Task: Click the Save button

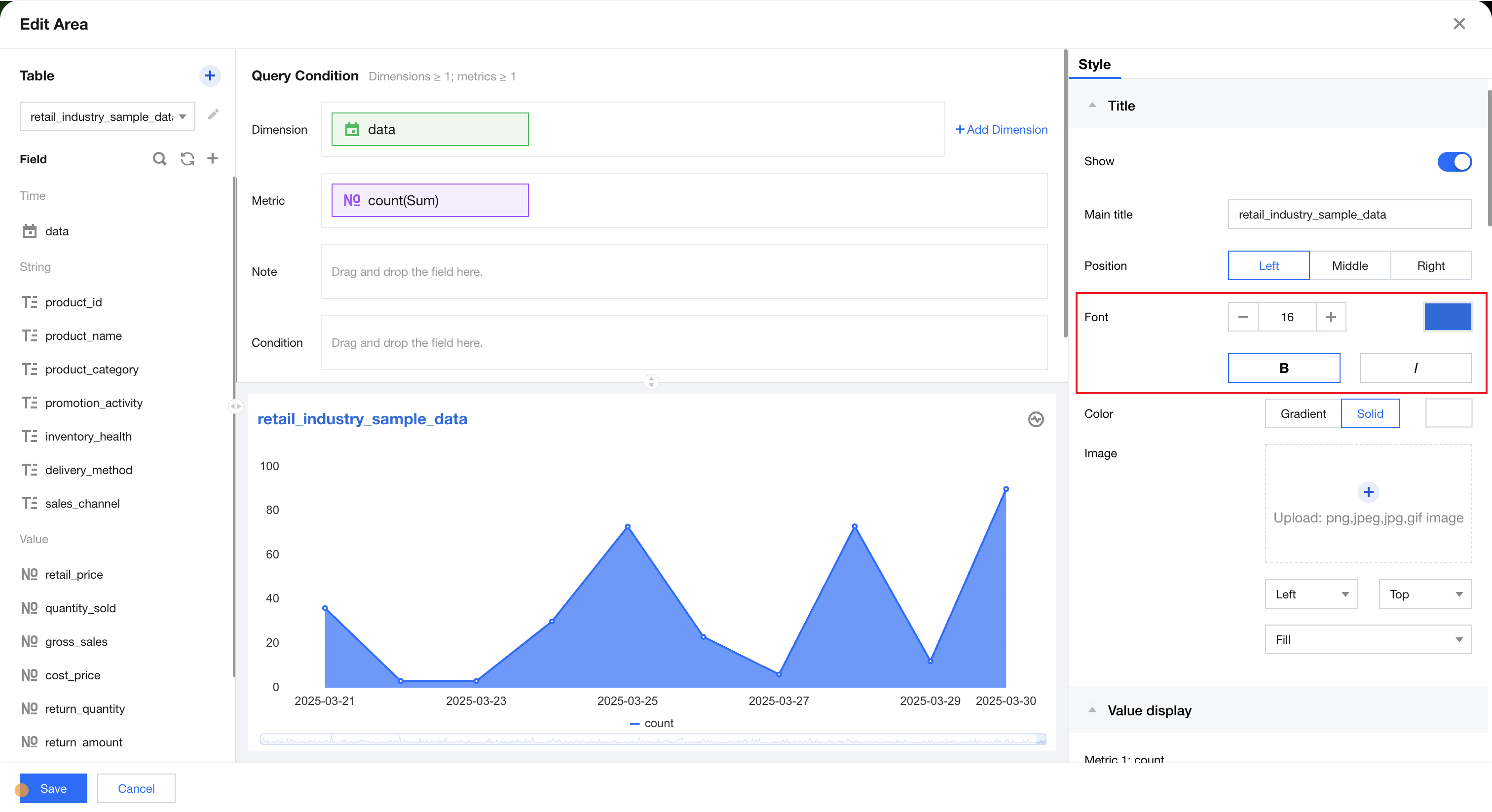Action: point(53,789)
